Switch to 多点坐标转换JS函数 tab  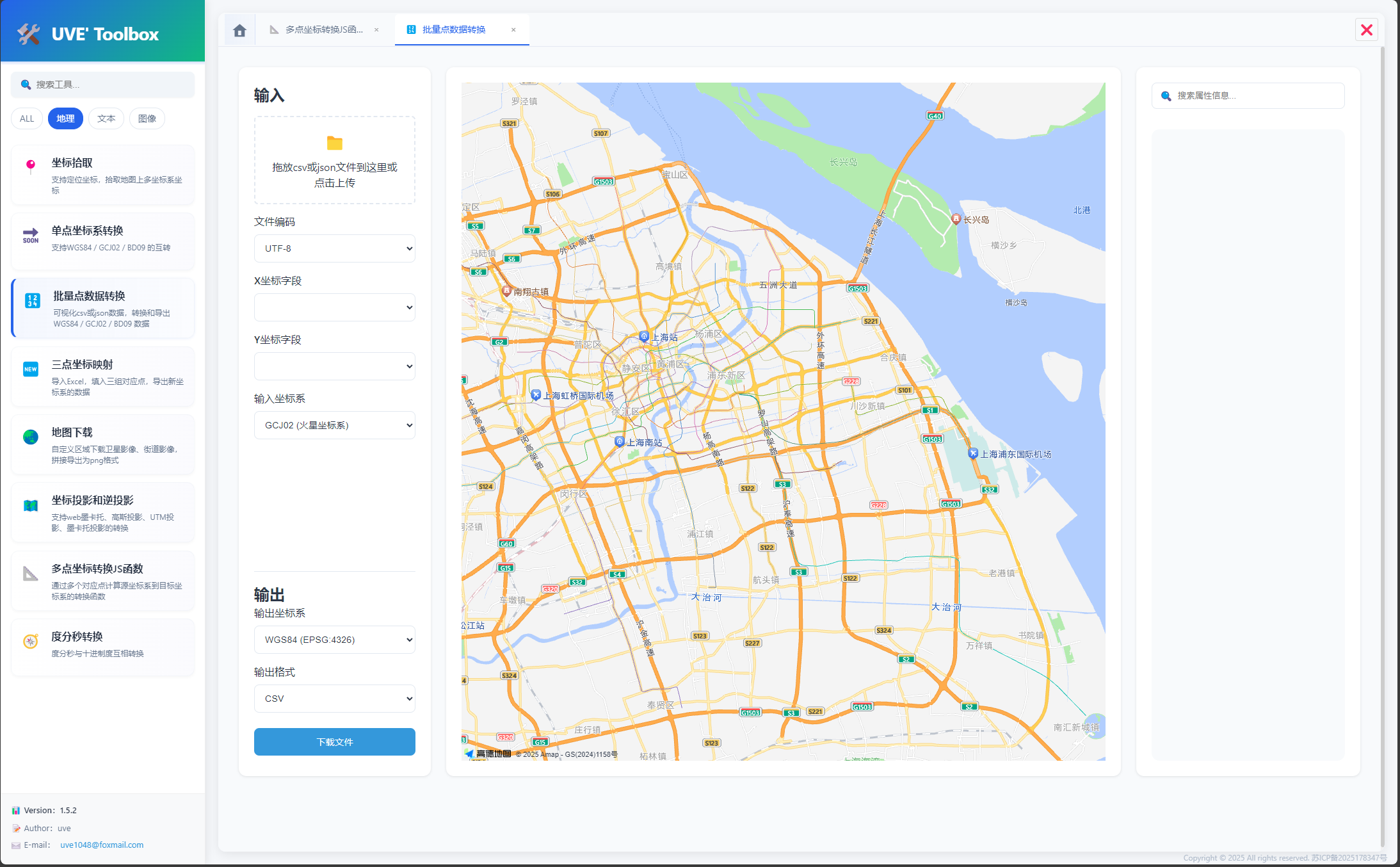pyautogui.click(x=323, y=30)
